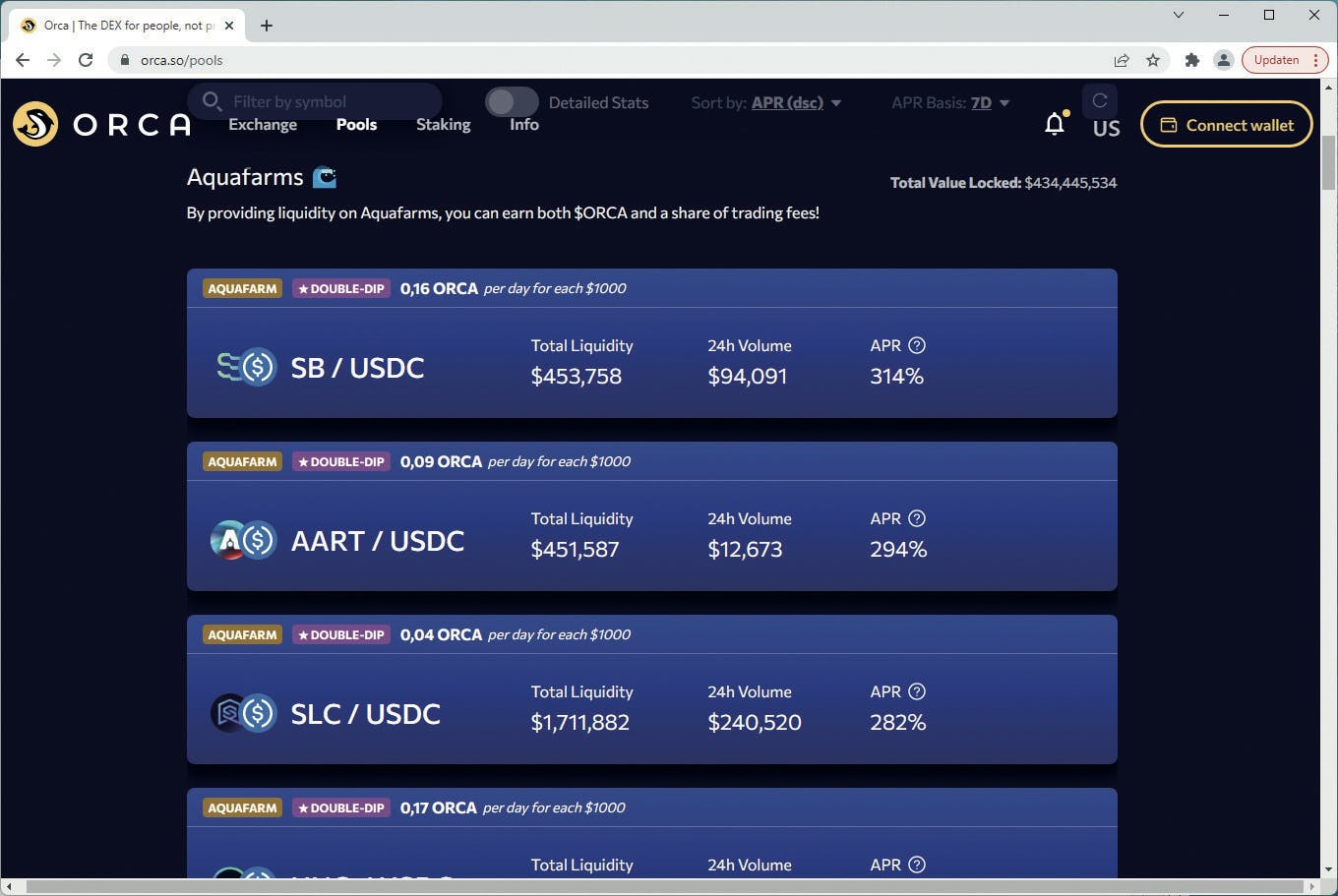This screenshot has height=896, width=1338.
Task: Click the Chrome three-dot menu icon
Action: click(1315, 60)
